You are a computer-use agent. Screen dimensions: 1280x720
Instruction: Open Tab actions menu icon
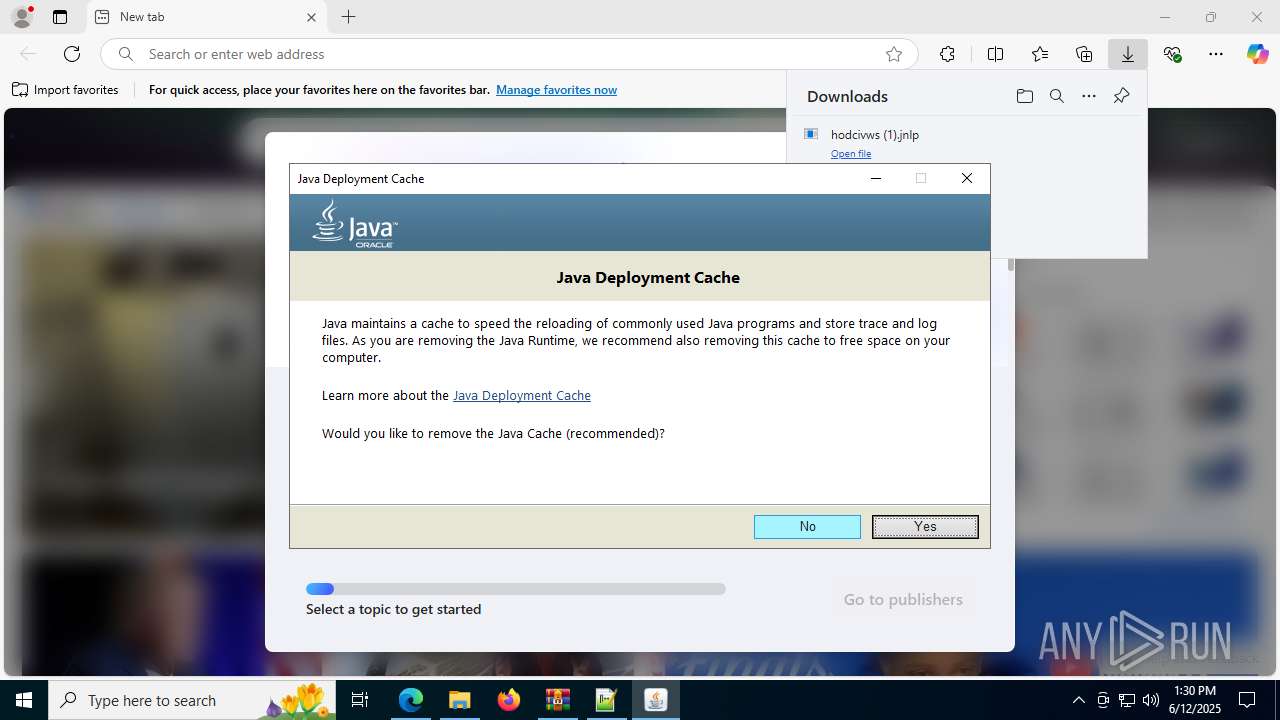point(60,17)
